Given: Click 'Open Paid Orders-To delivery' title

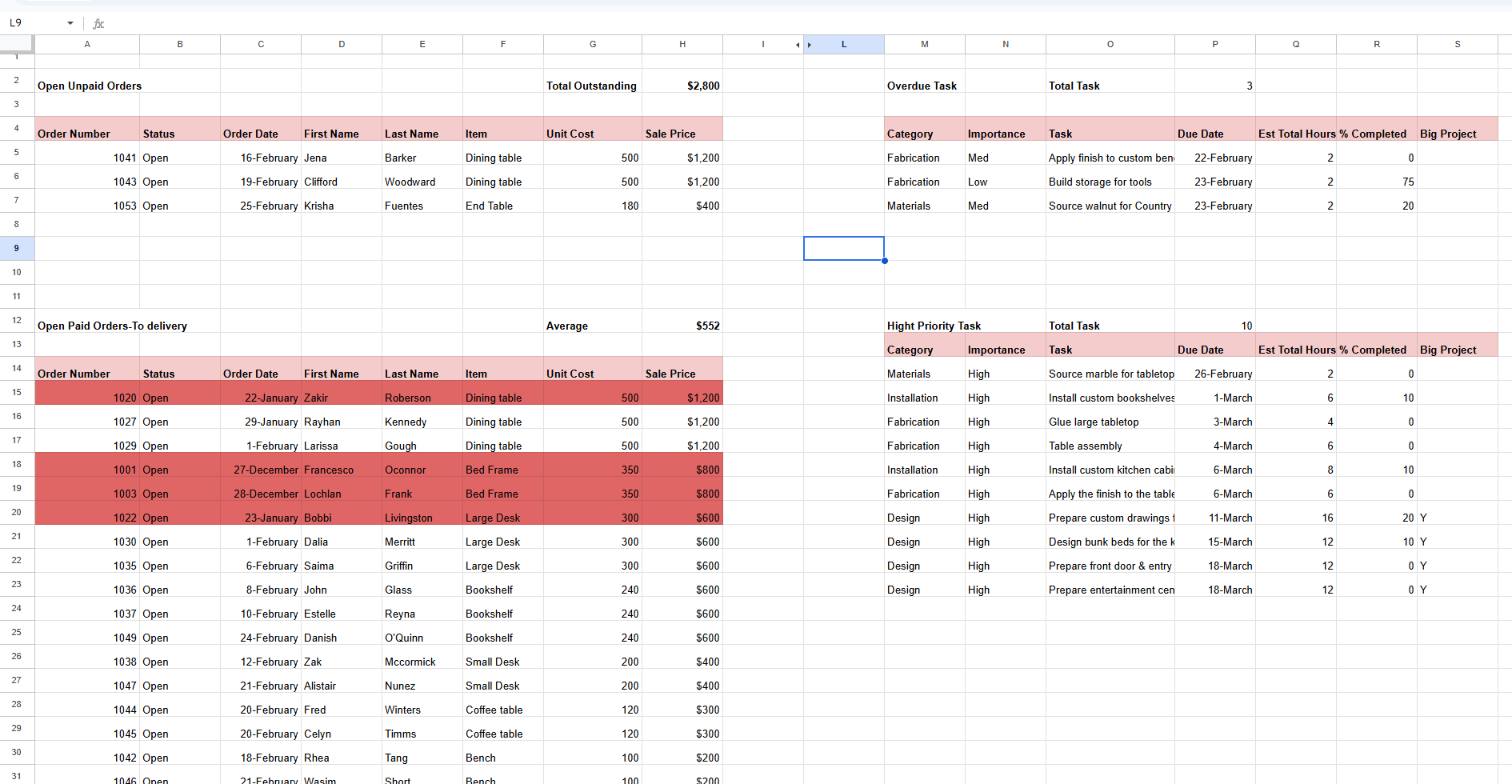Looking at the screenshot, I should (x=112, y=326).
